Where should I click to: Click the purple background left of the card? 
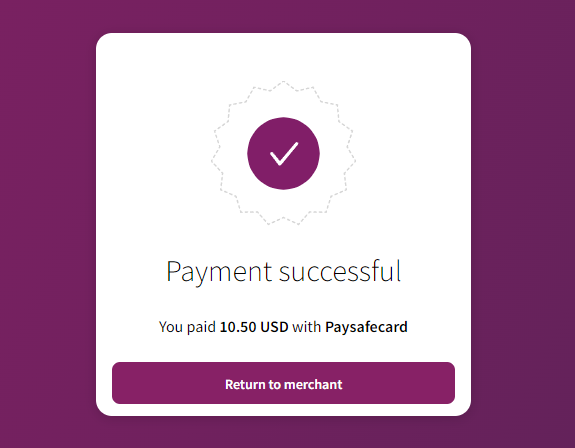pyautogui.click(x=48, y=224)
